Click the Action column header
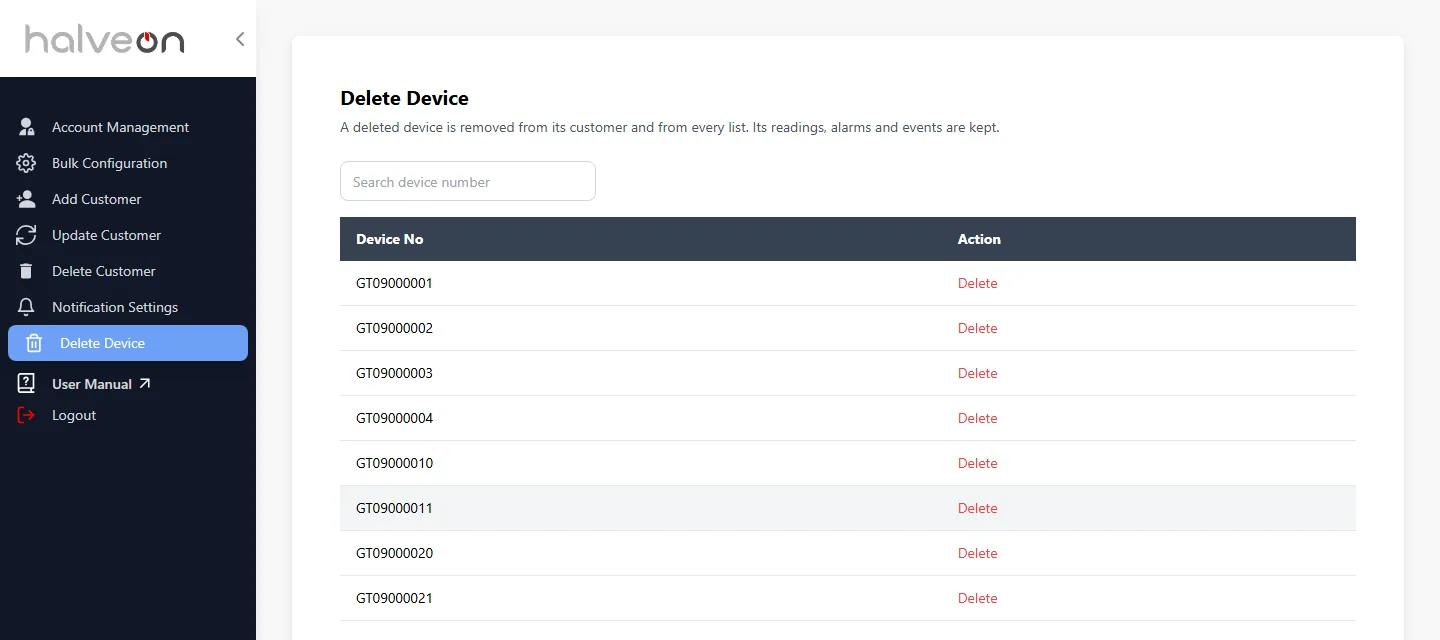Viewport: 1440px width, 640px height. coord(979,239)
